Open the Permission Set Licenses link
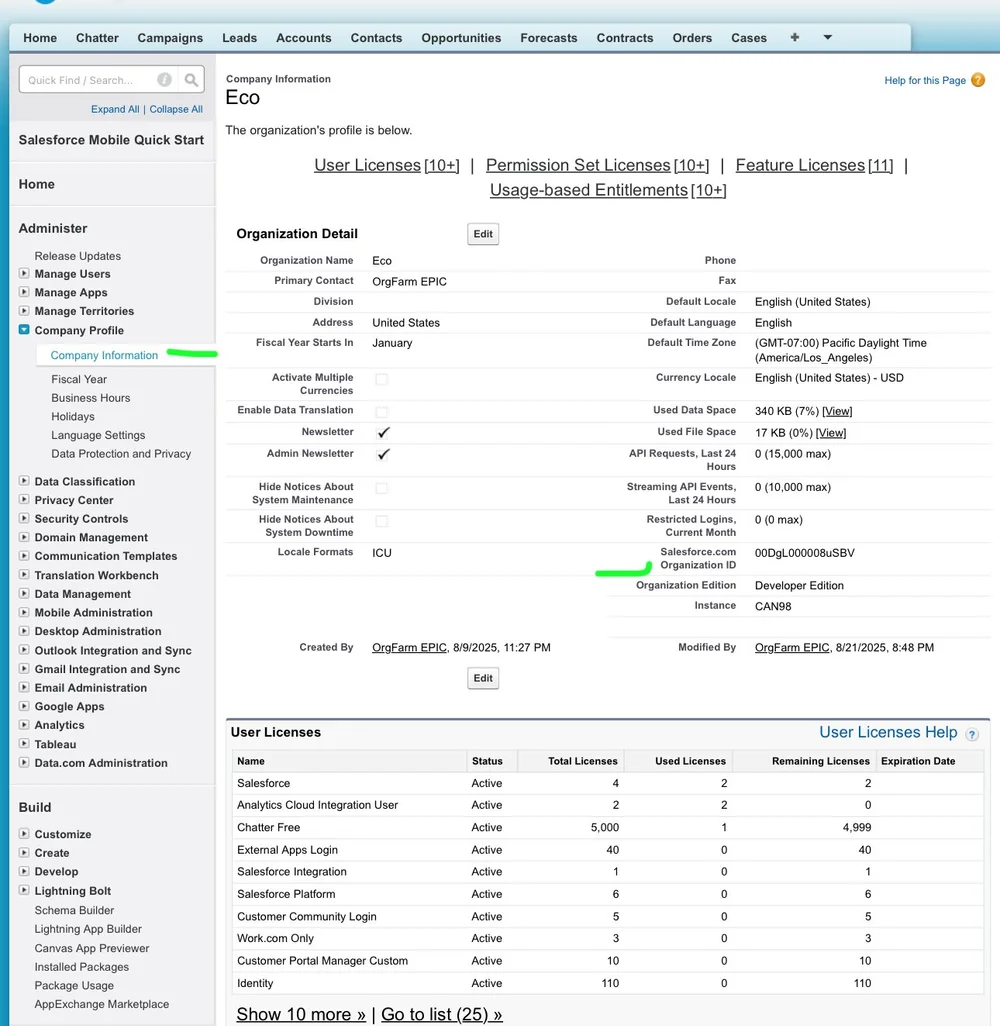The height and width of the screenshot is (1026, 1000). tap(577, 164)
